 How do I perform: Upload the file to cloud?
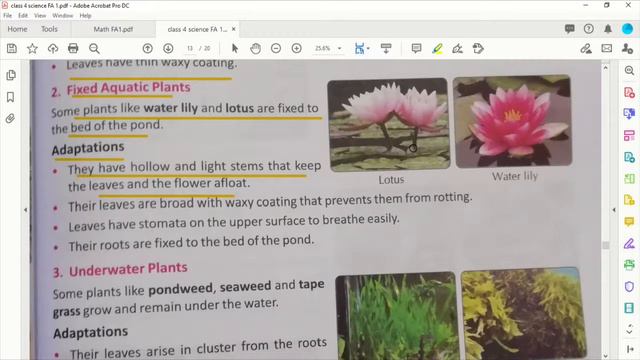[53, 49]
